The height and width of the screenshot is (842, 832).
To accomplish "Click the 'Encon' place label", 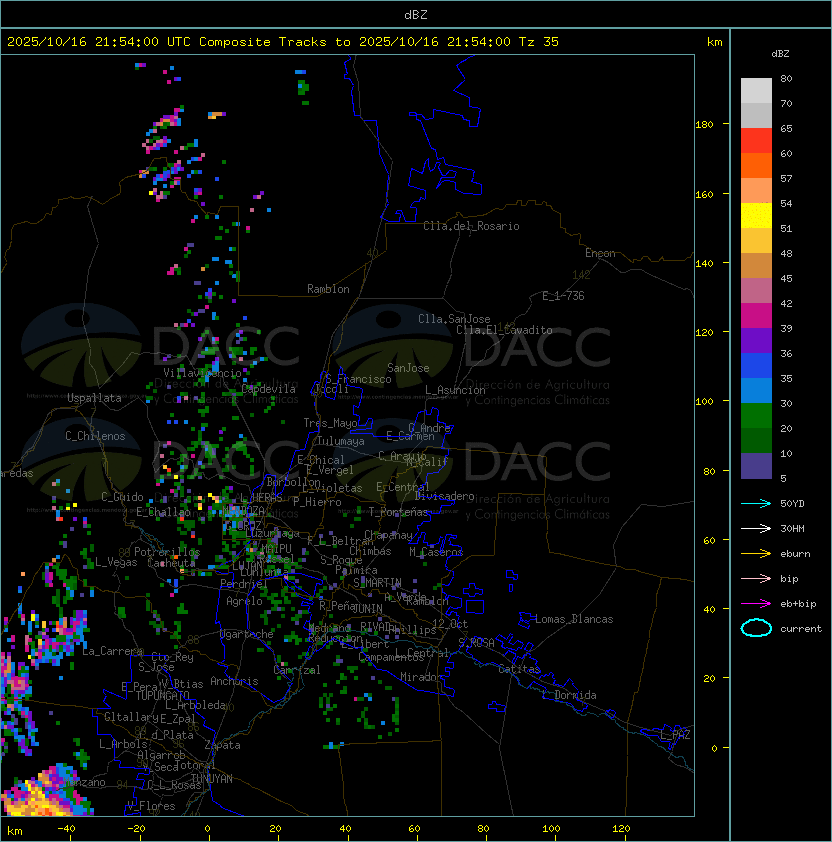I will 600,253.
